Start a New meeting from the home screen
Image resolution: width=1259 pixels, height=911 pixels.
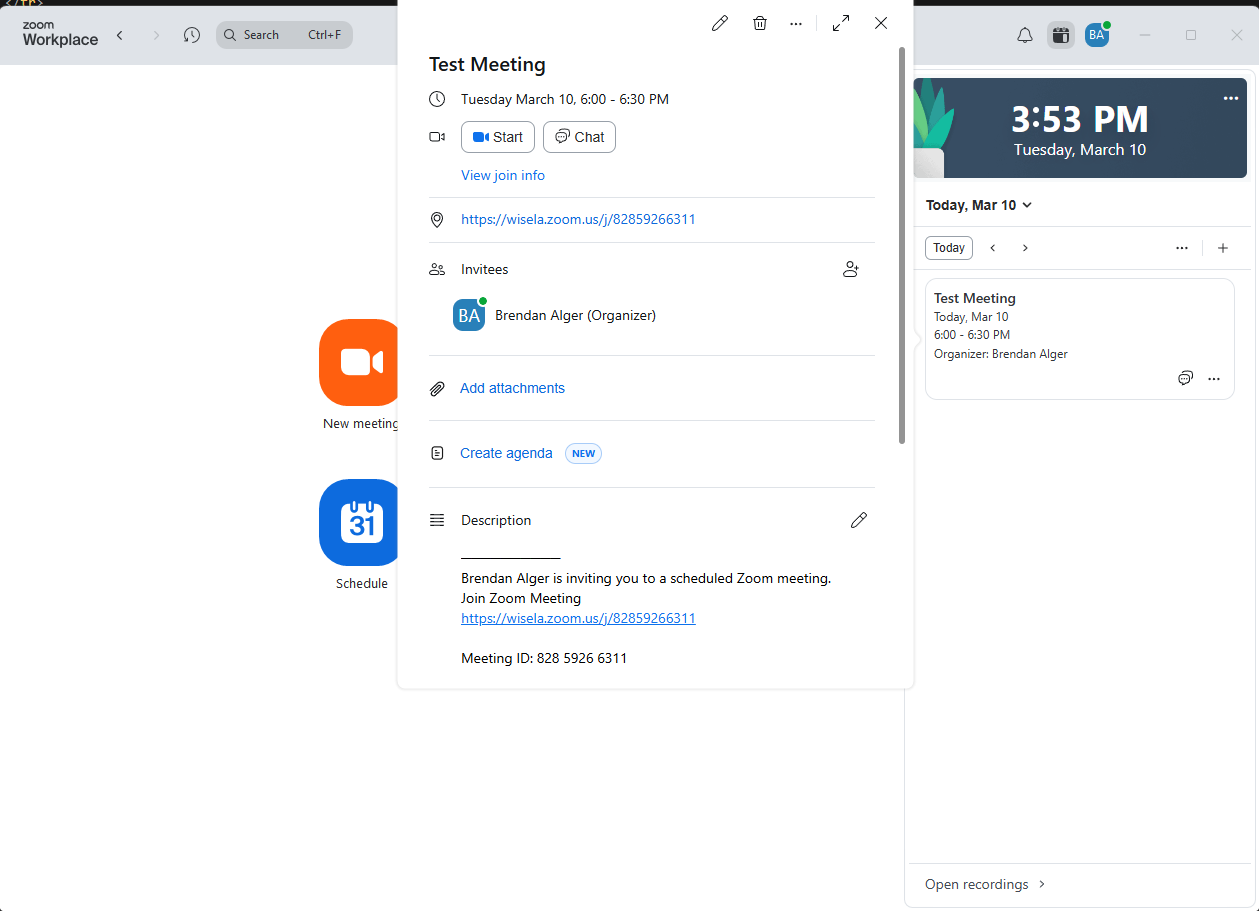point(360,363)
